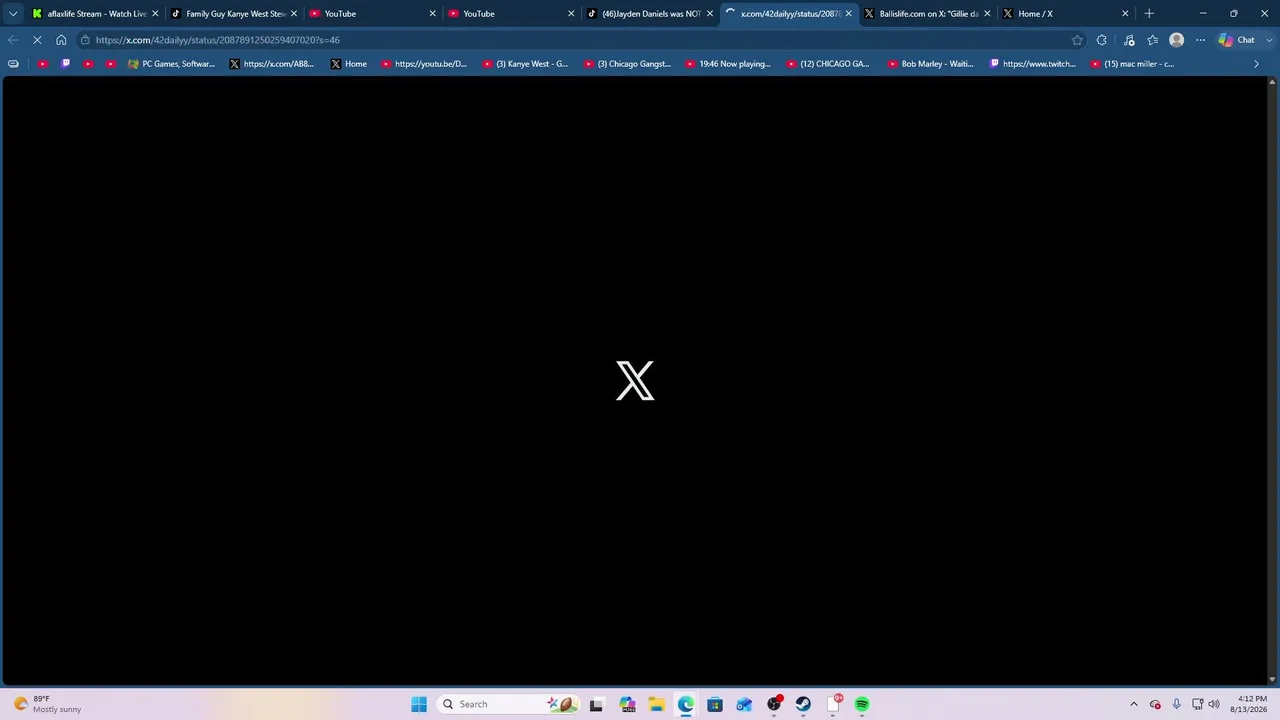Viewport: 1280px width, 720px height.
Task: Open Kanye West bookmark
Action: (x=525, y=64)
